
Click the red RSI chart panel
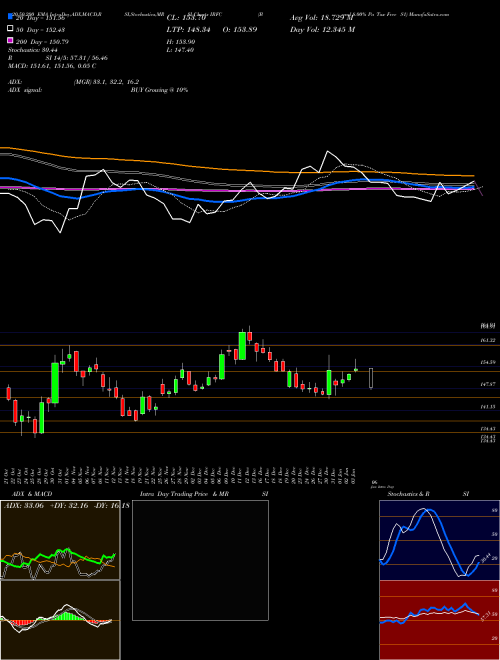pos(439,620)
